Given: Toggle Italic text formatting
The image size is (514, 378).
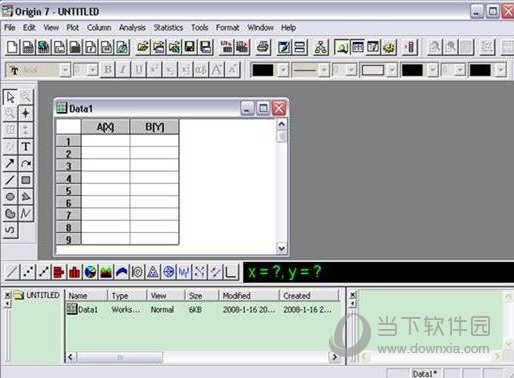Looking at the screenshot, I should pos(123,70).
